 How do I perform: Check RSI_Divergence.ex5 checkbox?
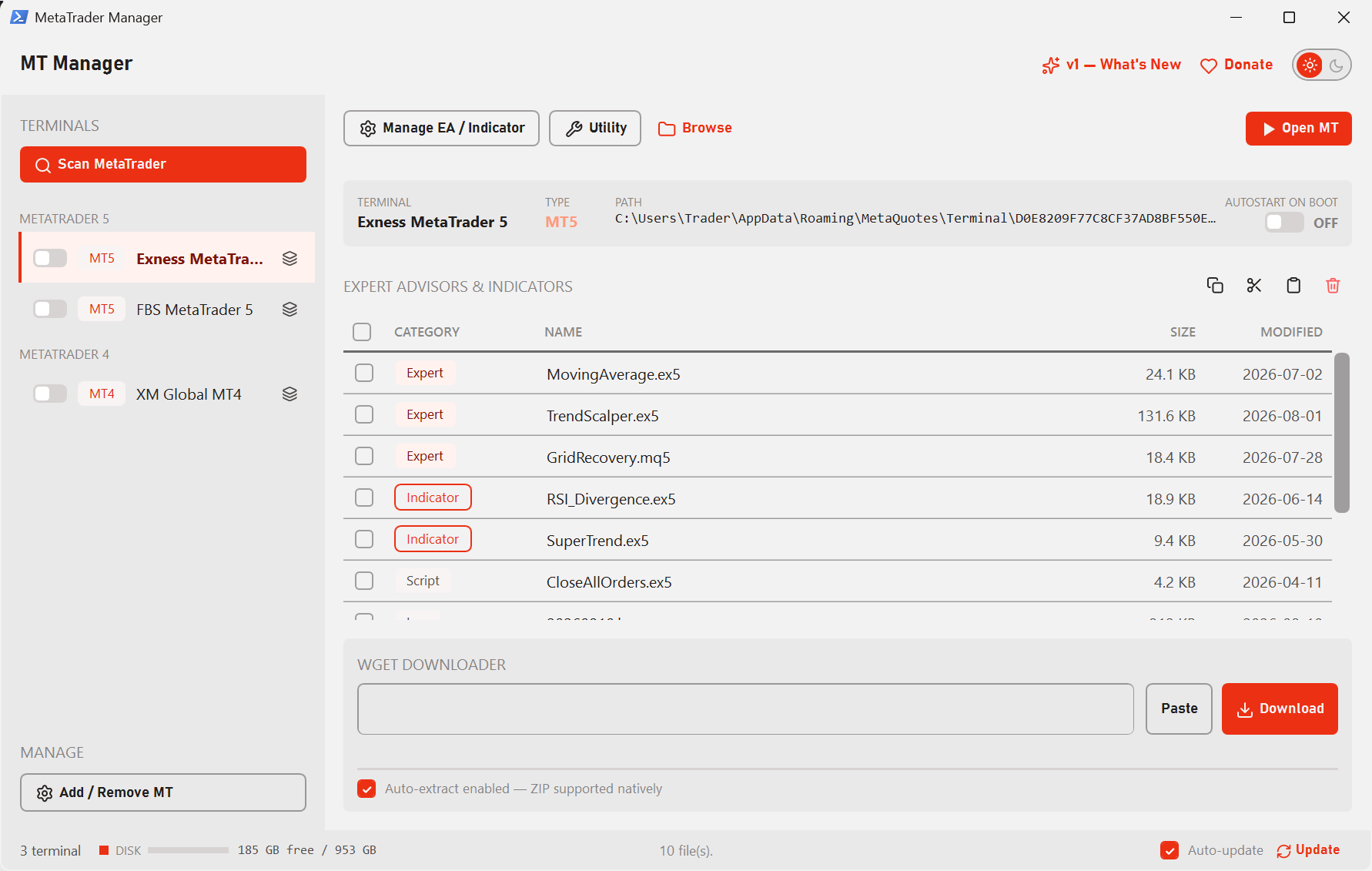(364, 497)
